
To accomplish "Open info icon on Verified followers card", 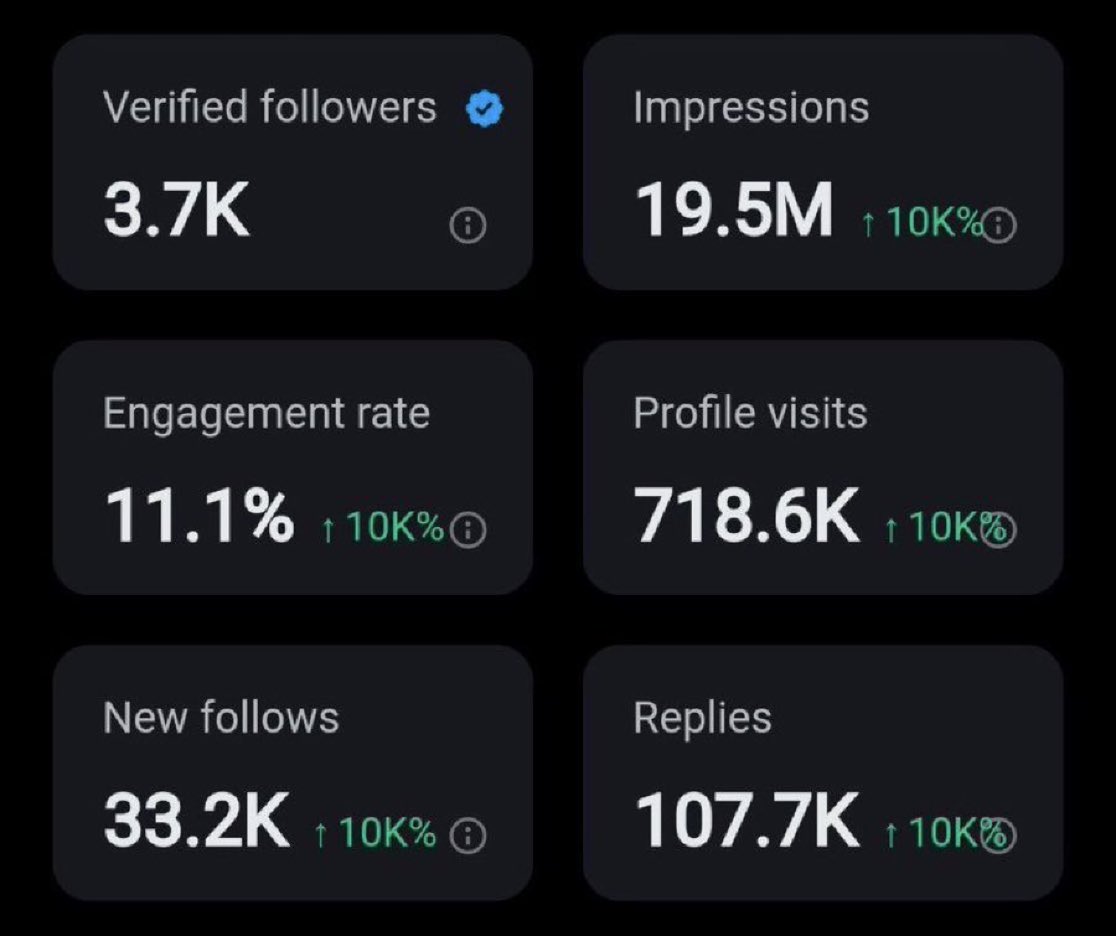I will click(x=468, y=226).
